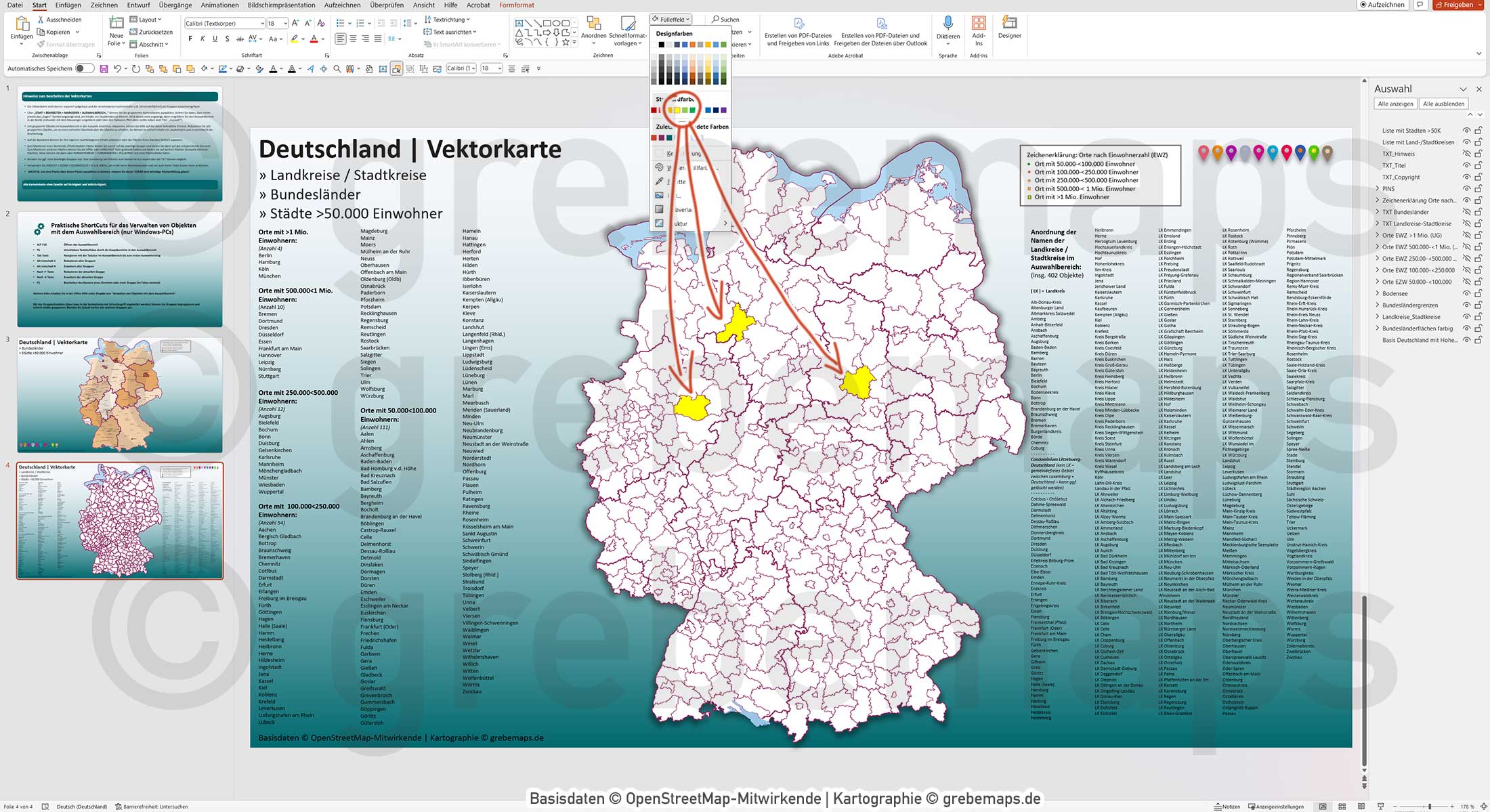Click the Freigeben button at top right
Viewport: 1490px width, 812px height.
[x=1457, y=5]
